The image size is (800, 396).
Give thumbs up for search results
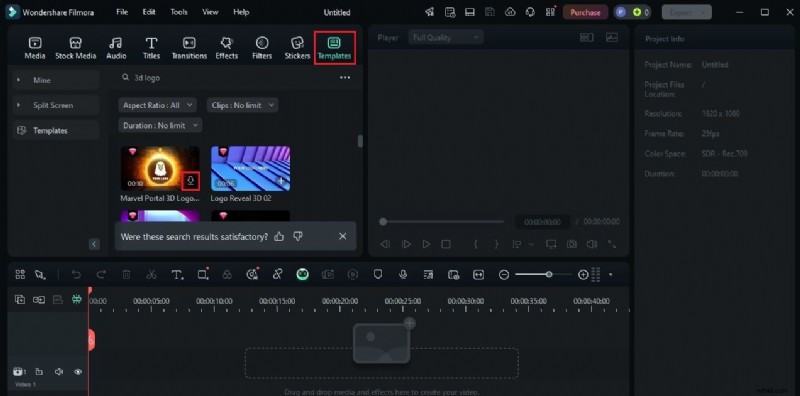pos(279,236)
